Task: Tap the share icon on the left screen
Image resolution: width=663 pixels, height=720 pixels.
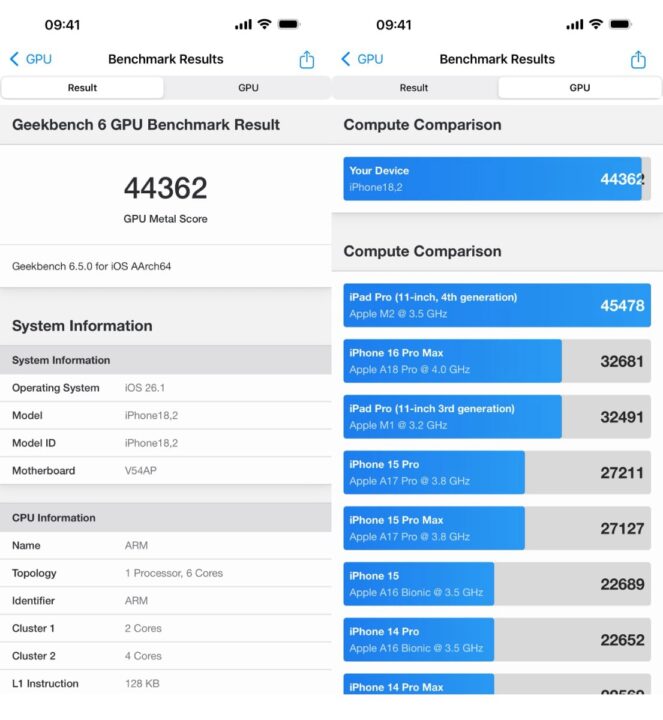Action: pos(307,59)
